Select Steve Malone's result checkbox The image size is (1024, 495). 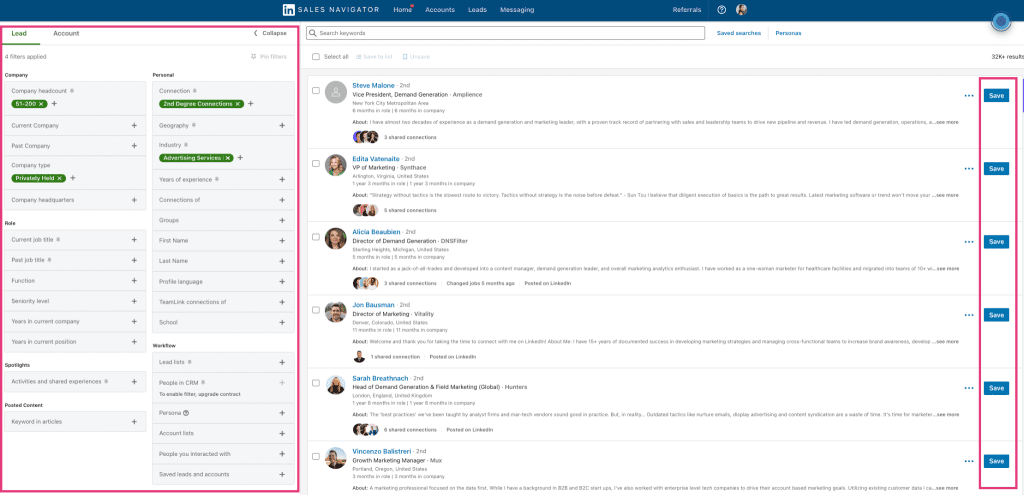point(316,91)
